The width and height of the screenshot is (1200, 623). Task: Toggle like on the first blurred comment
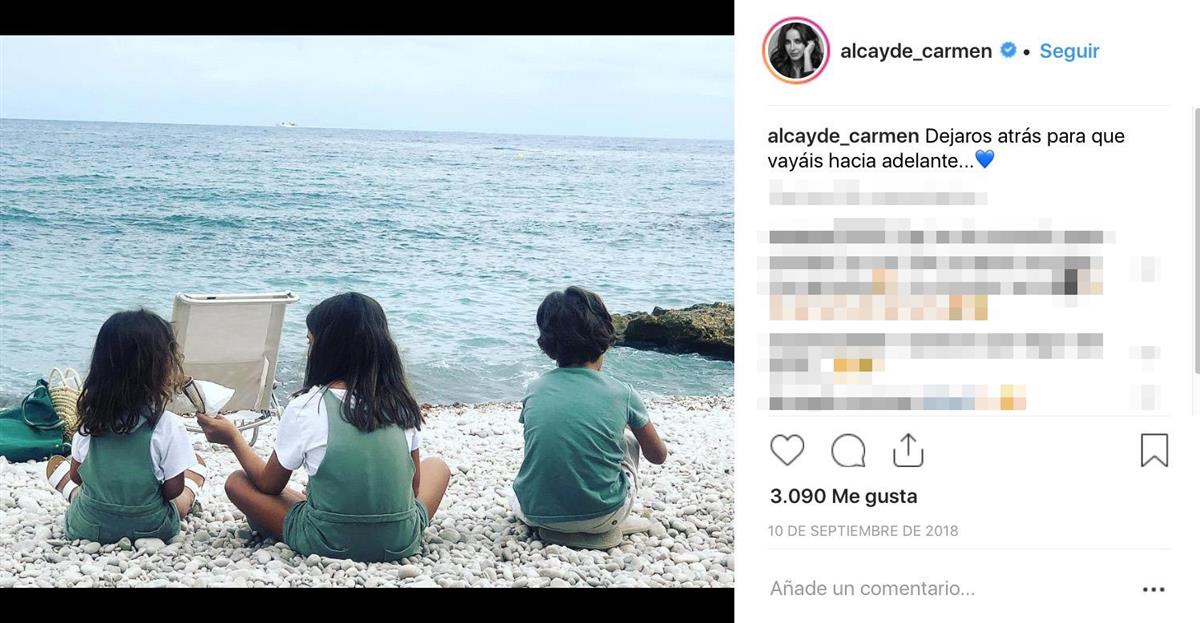(1150, 268)
